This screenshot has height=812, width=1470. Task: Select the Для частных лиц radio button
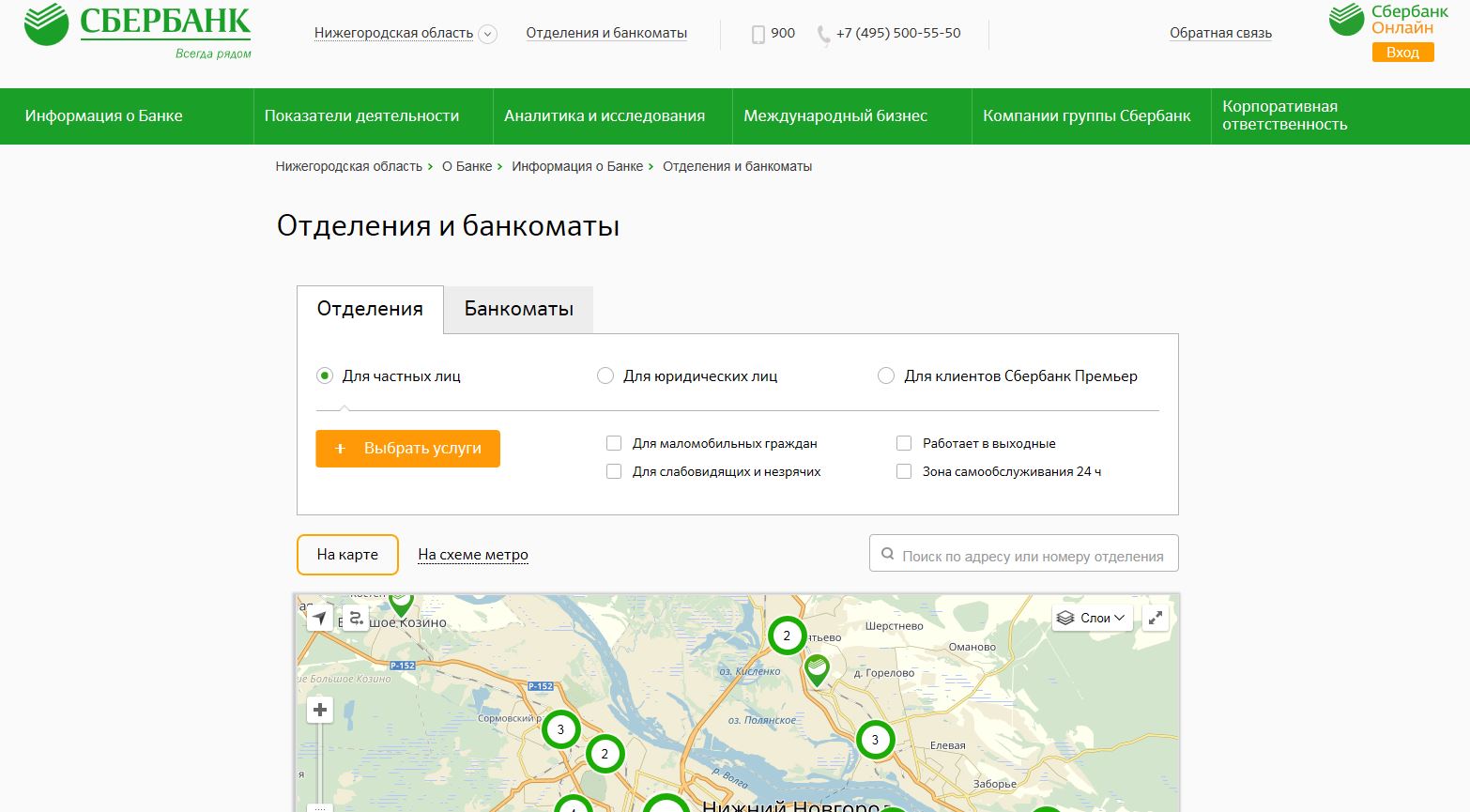click(x=325, y=375)
